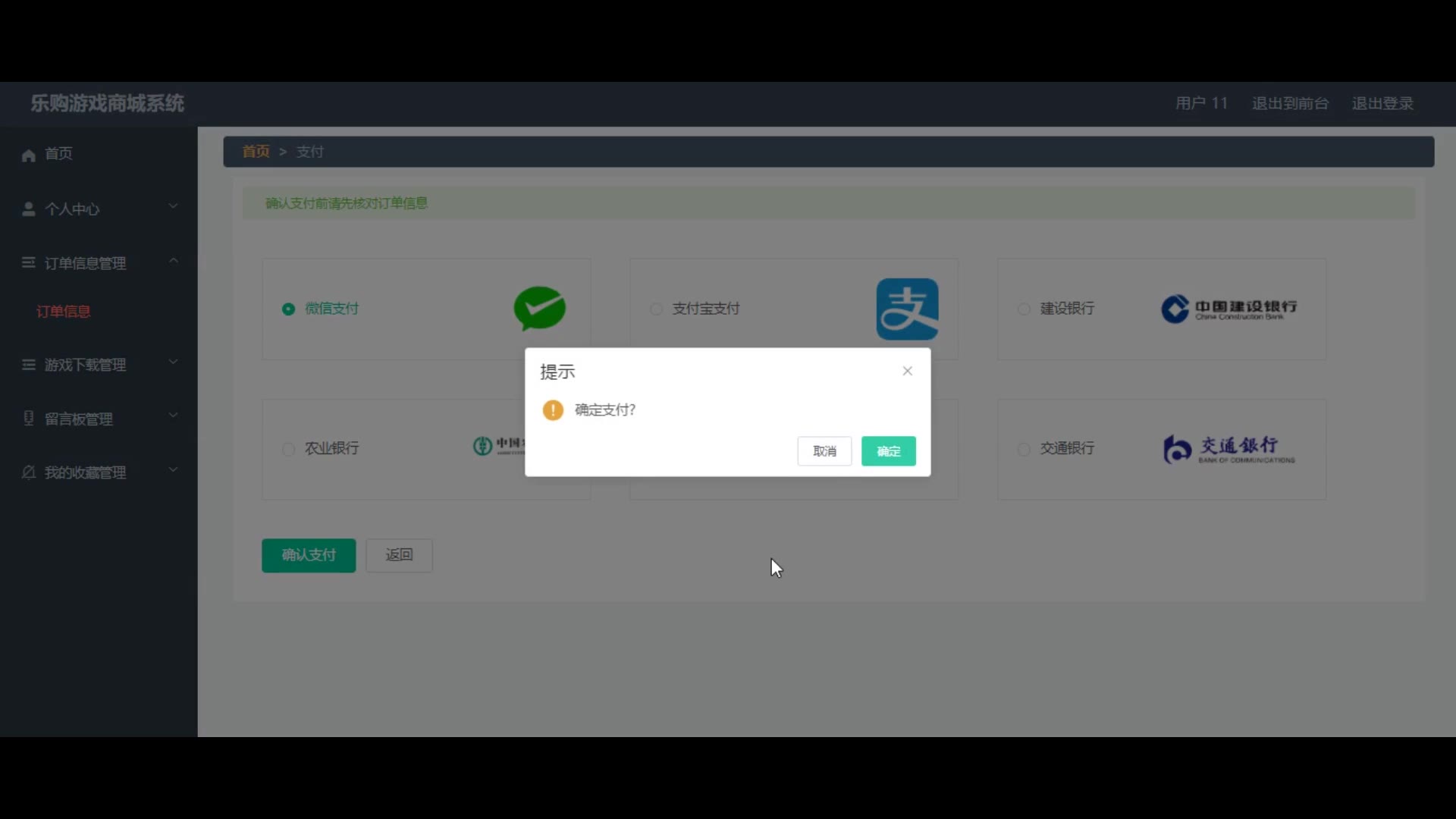This screenshot has width=1456, height=819.
Task: Expand 我的收藏管理 chevron
Action: [x=173, y=470]
